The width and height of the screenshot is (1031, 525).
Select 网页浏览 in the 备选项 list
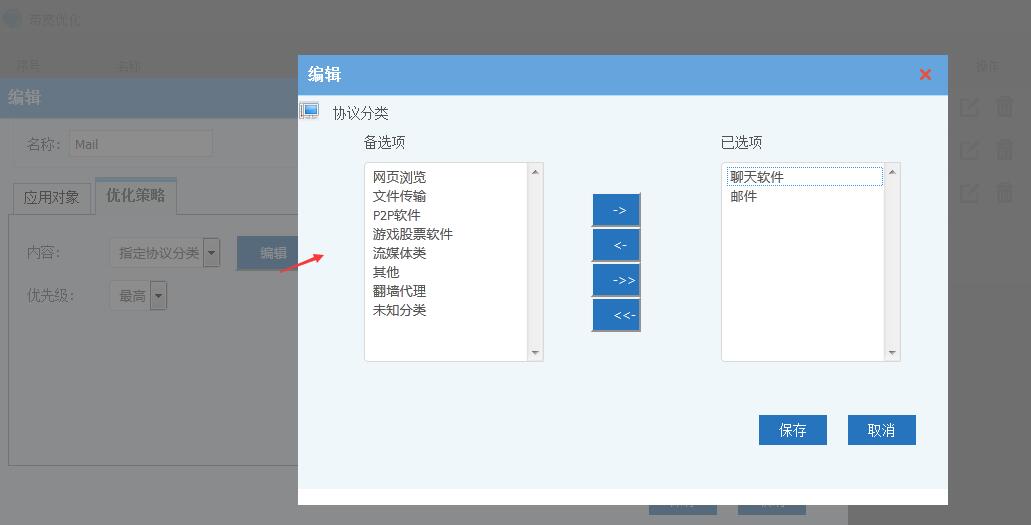(399, 177)
